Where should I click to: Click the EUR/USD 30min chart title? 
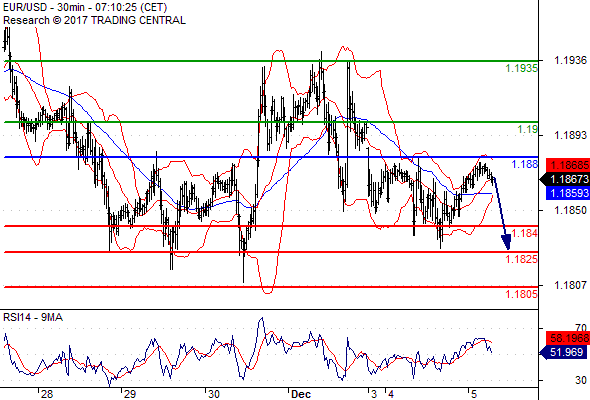(x=85, y=7)
